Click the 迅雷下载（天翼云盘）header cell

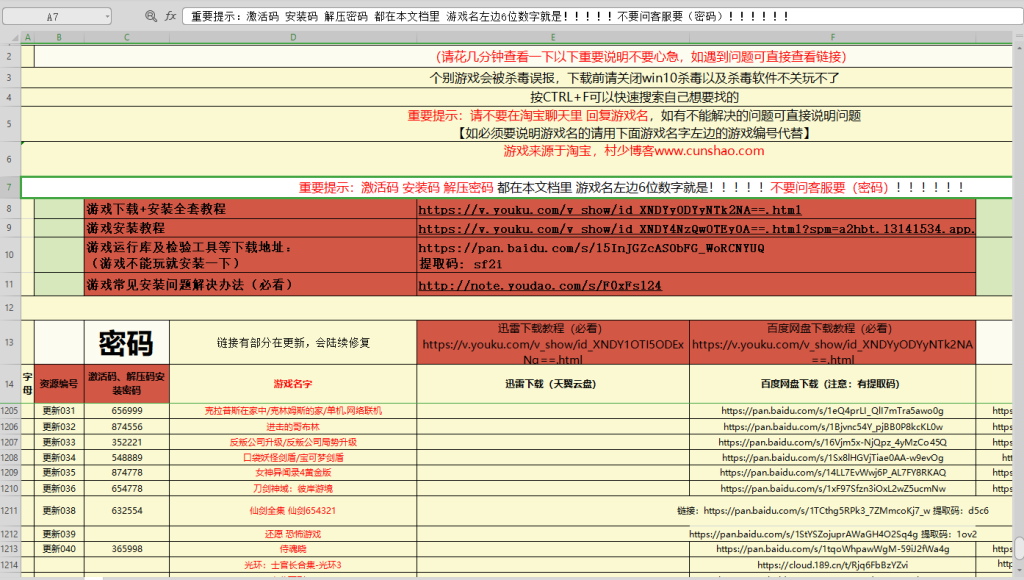click(x=553, y=384)
